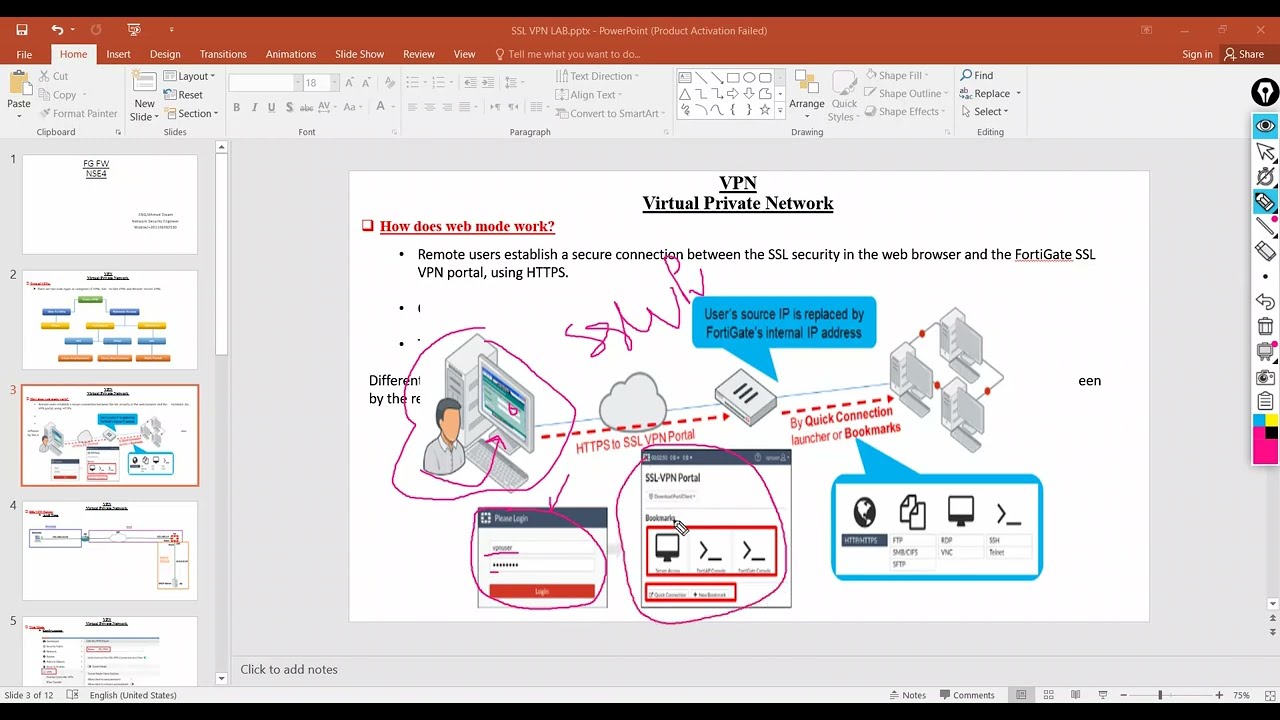Toggle text Shadow formatting
The image size is (1280, 720).
coord(289,107)
